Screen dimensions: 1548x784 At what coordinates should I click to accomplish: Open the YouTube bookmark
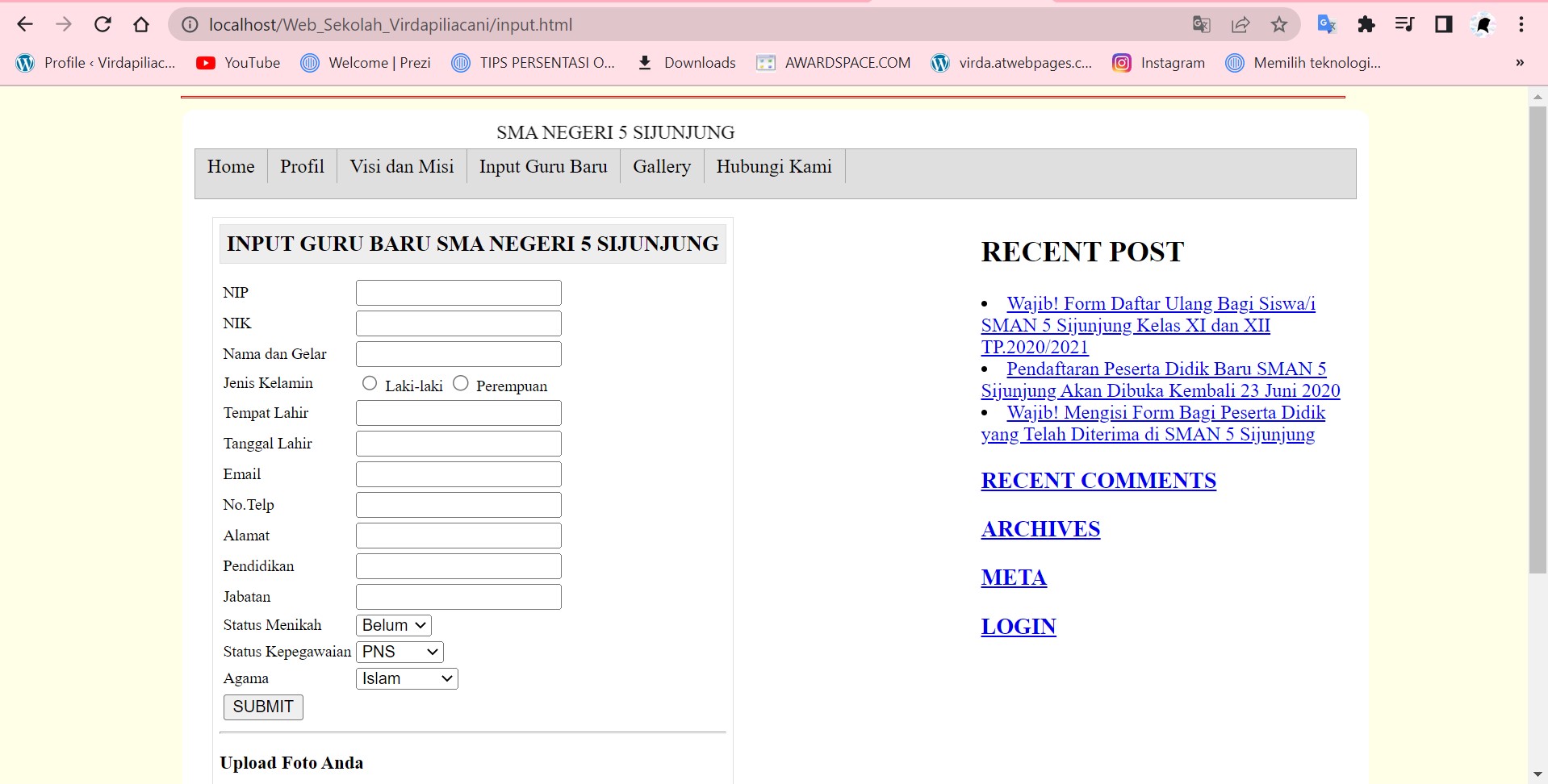(x=238, y=63)
